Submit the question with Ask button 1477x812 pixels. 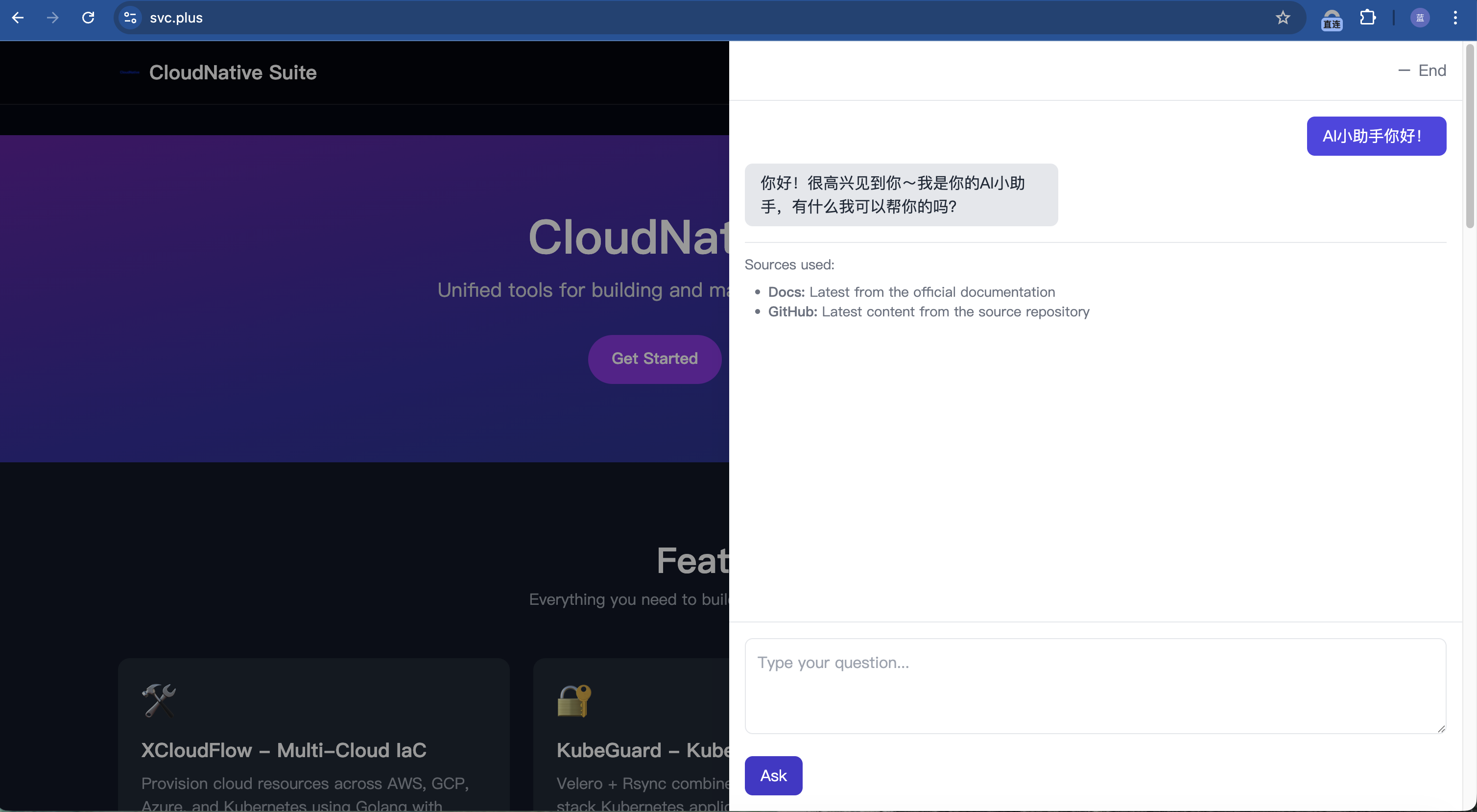pyautogui.click(x=773, y=775)
